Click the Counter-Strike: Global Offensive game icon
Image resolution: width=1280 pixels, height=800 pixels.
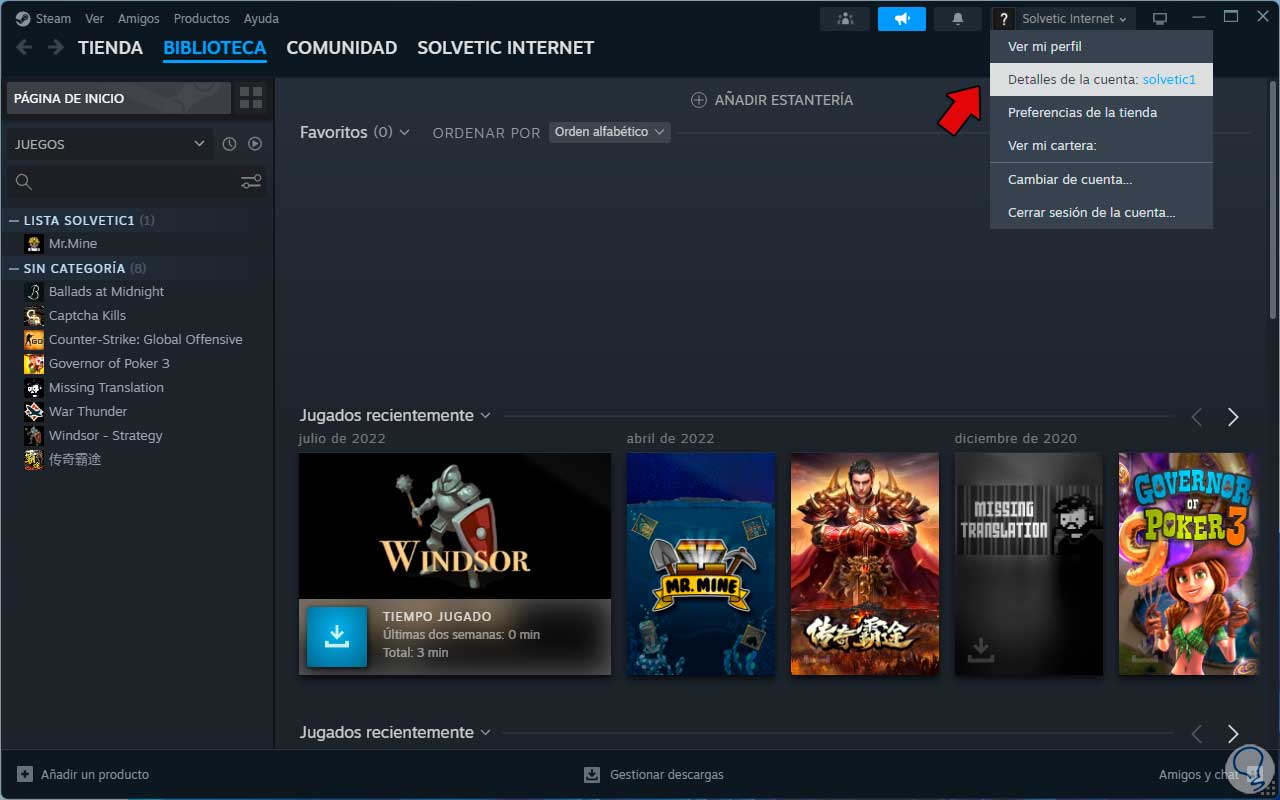tap(34, 339)
